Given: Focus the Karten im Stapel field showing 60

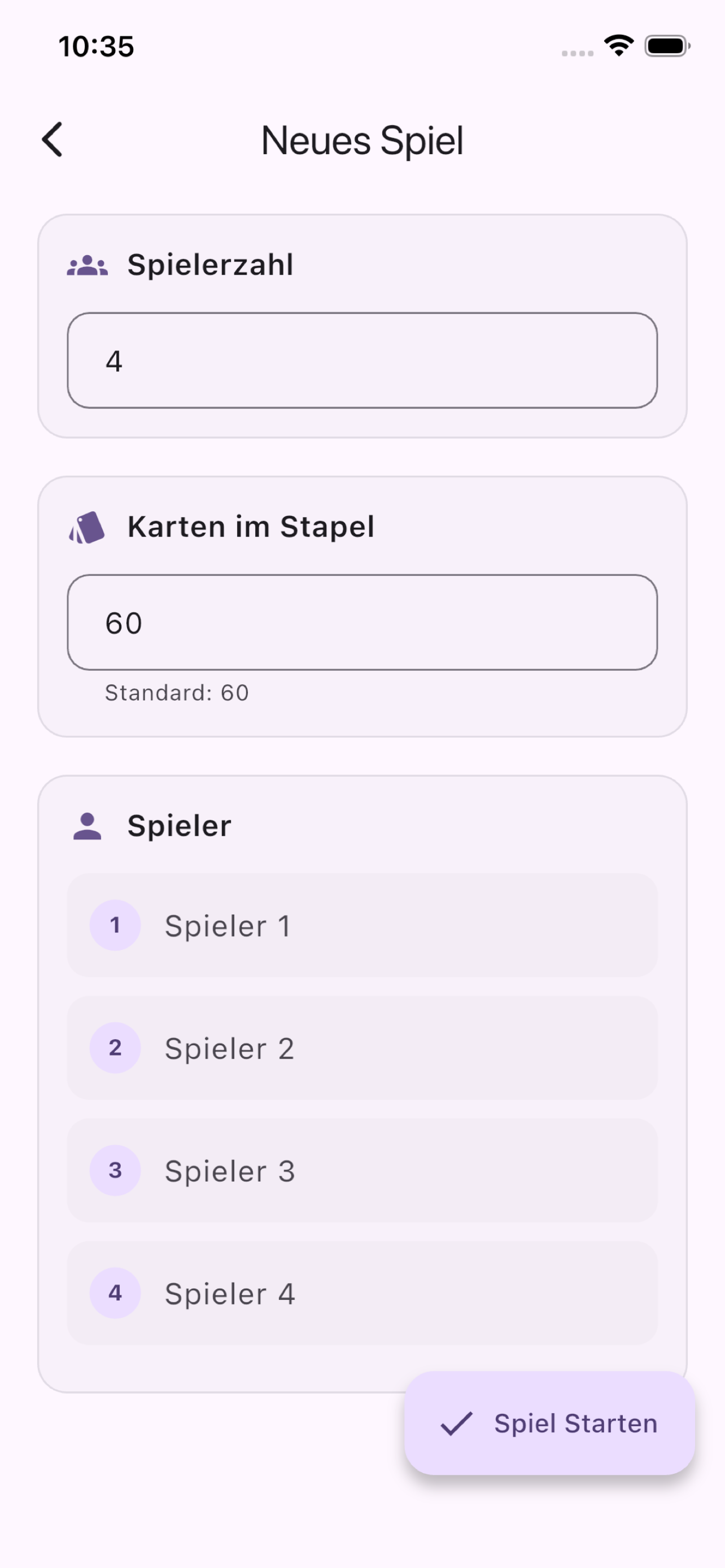Looking at the screenshot, I should tap(362, 622).
